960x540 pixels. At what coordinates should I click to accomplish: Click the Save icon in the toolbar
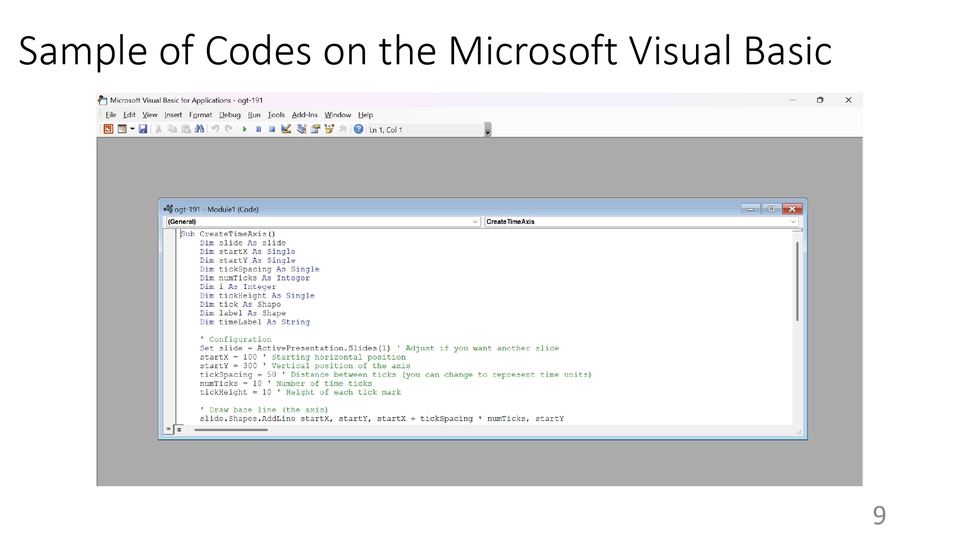point(143,129)
